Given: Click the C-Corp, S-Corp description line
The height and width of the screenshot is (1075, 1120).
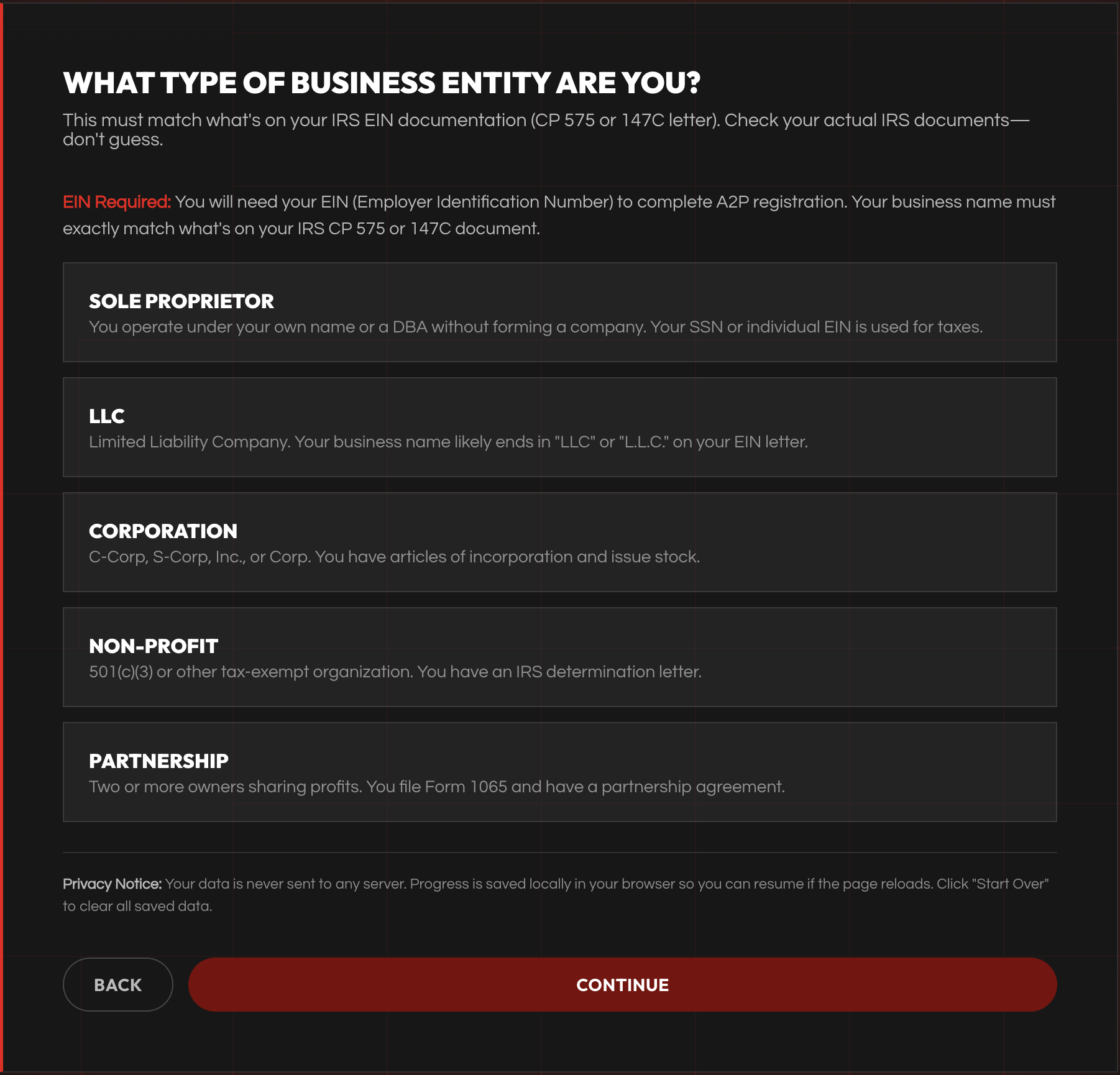Looking at the screenshot, I should 394,557.
